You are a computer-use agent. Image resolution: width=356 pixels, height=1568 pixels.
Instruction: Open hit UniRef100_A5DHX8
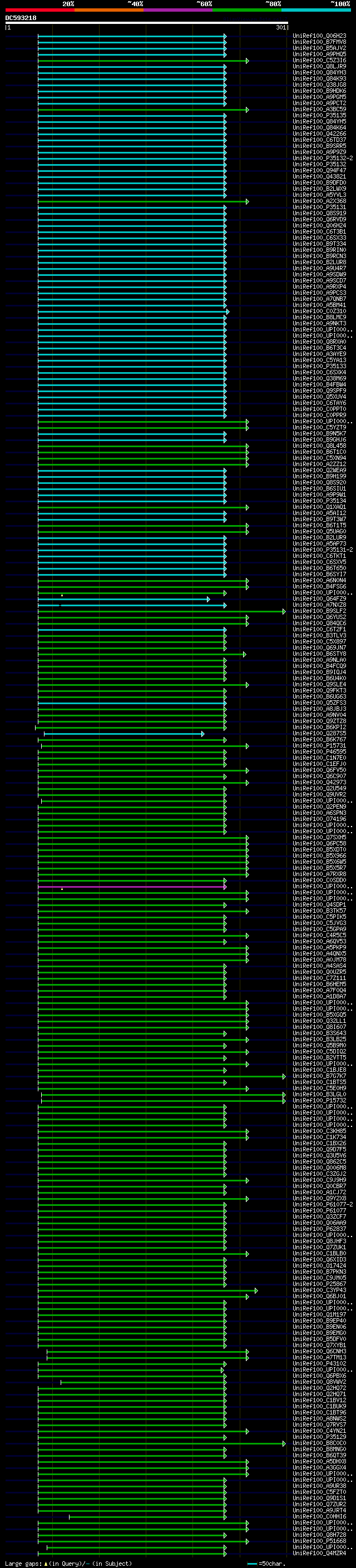(x=319, y=1461)
